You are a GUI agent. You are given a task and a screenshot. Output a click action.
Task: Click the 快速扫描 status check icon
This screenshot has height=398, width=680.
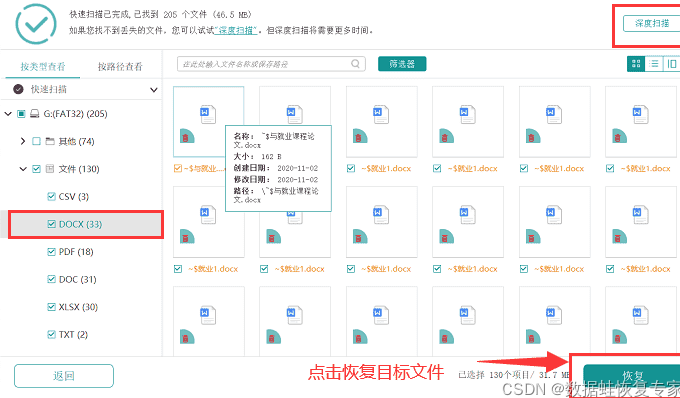tap(18, 89)
